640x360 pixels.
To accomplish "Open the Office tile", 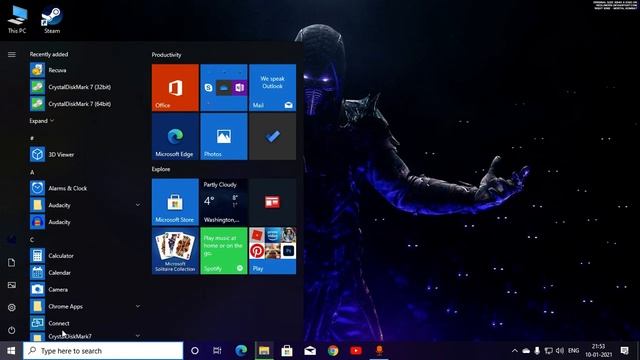I will 175,87.
